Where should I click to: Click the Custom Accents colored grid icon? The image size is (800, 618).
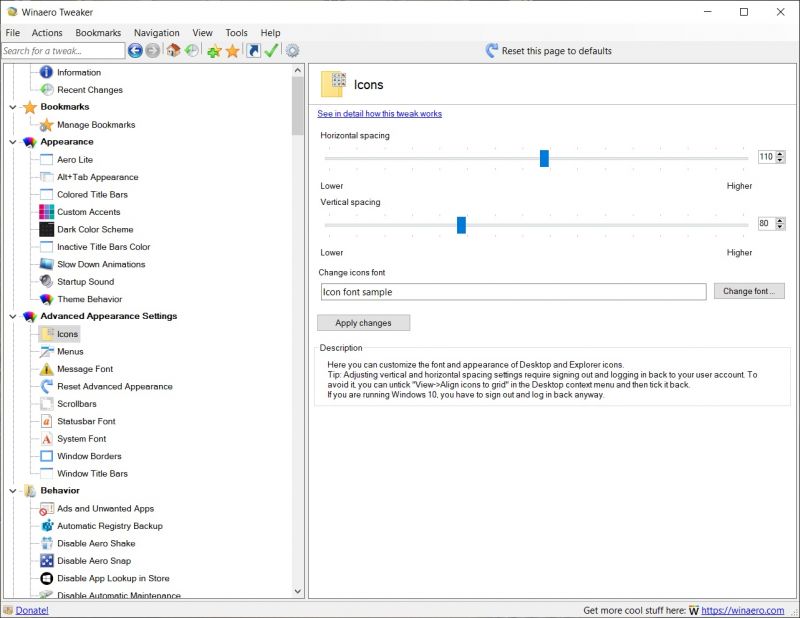[x=46, y=212]
